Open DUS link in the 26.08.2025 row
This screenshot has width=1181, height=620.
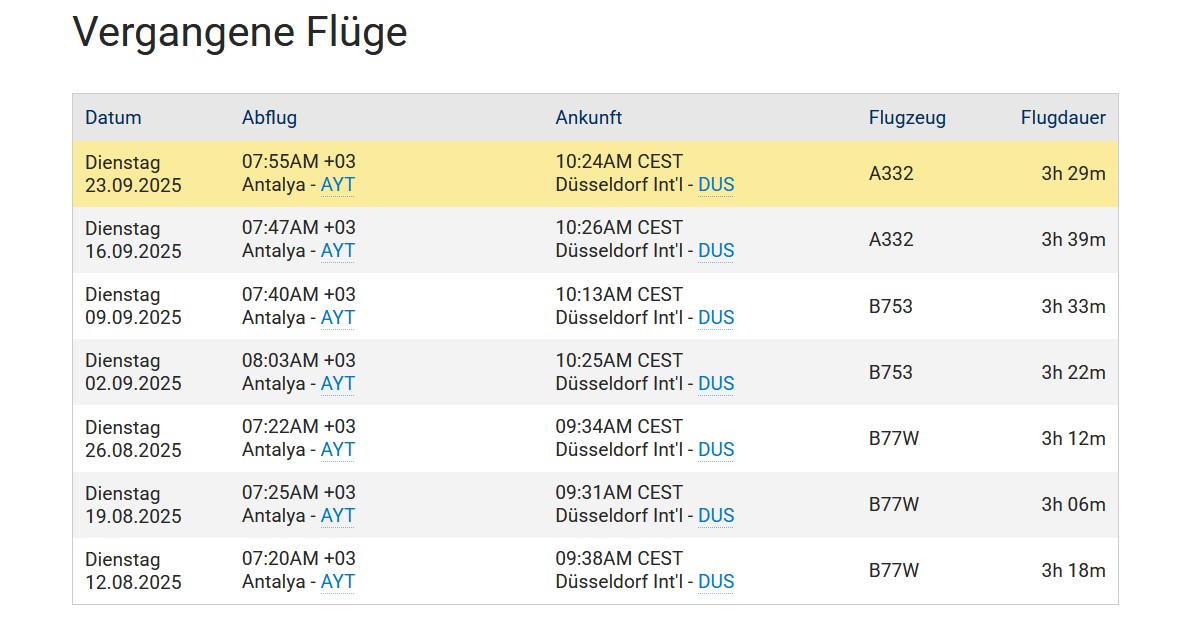pos(716,449)
